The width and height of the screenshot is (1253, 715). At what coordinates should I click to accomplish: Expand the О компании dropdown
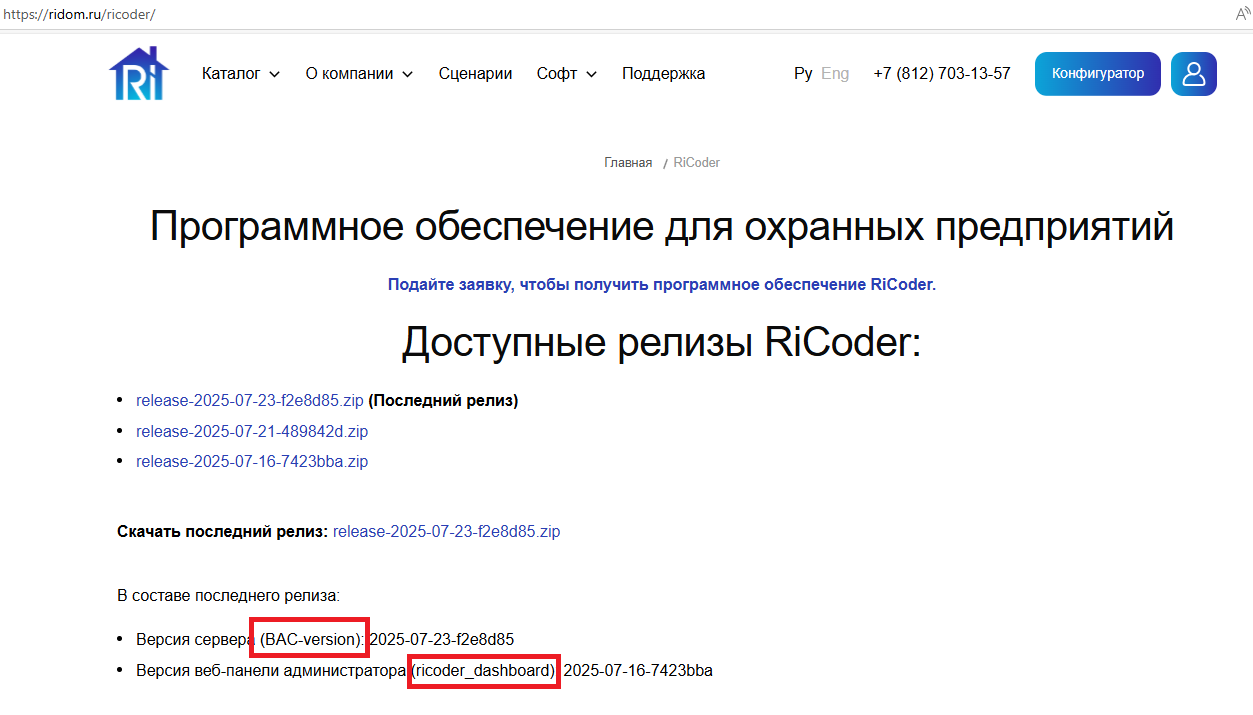coord(358,74)
